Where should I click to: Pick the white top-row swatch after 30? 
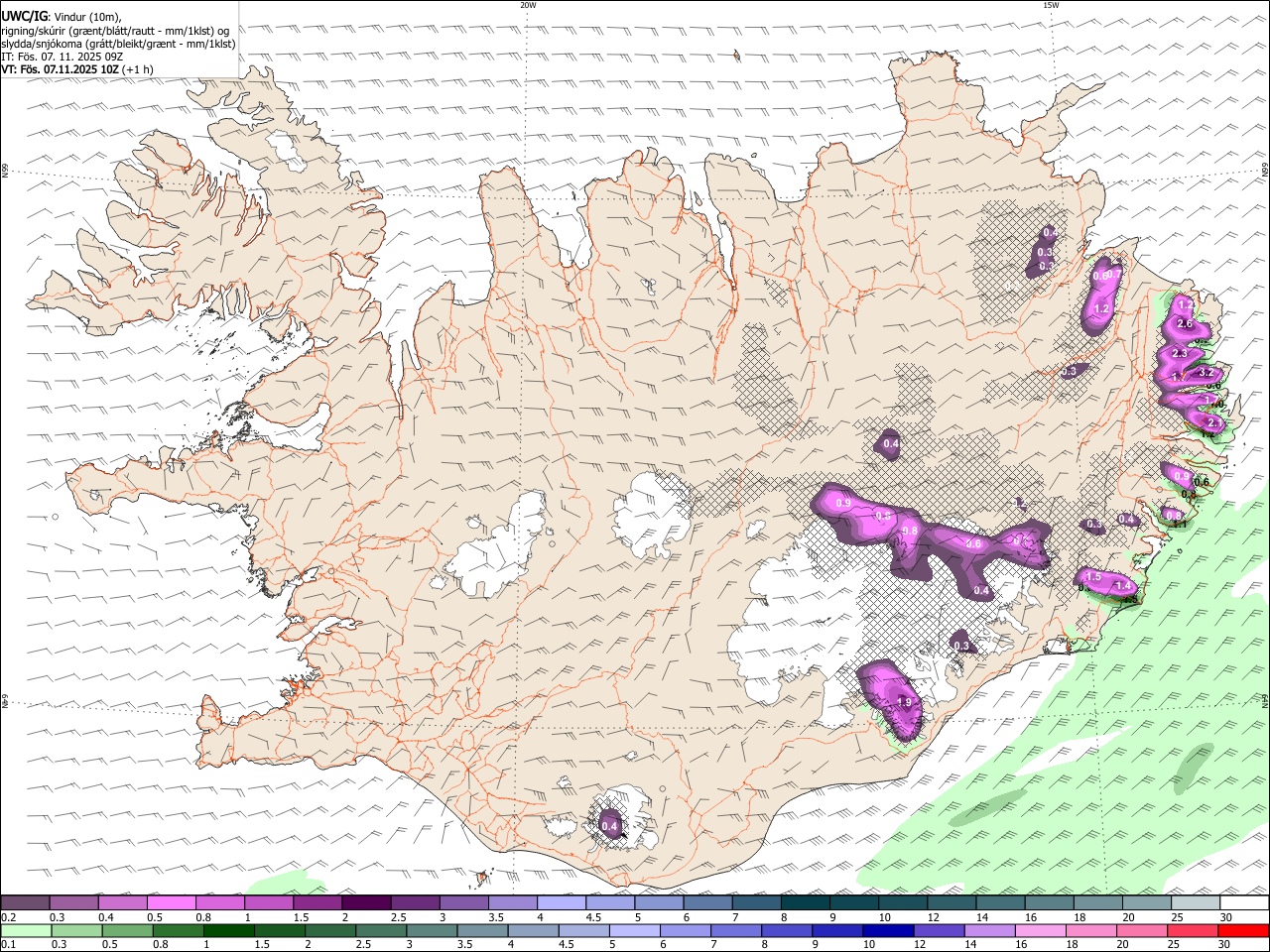pos(1244,902)
